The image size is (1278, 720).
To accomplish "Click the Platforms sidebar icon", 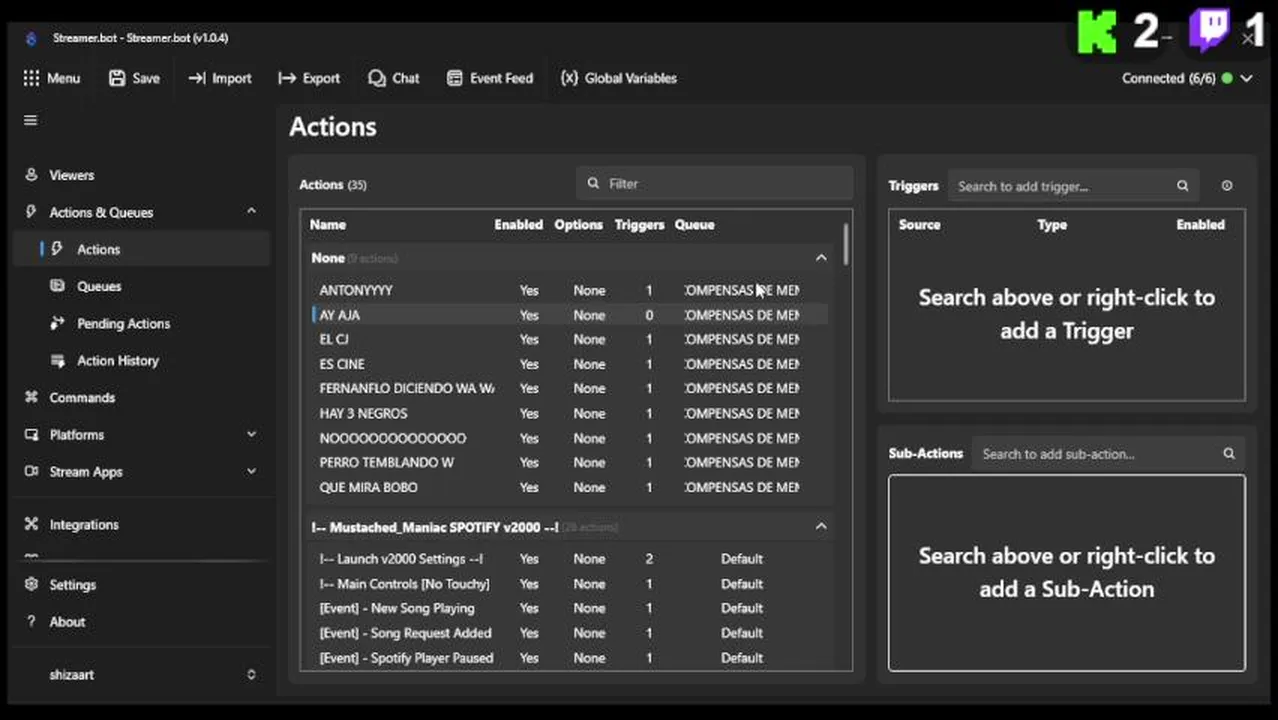I will pyautogui.click(x=31, y=434).
